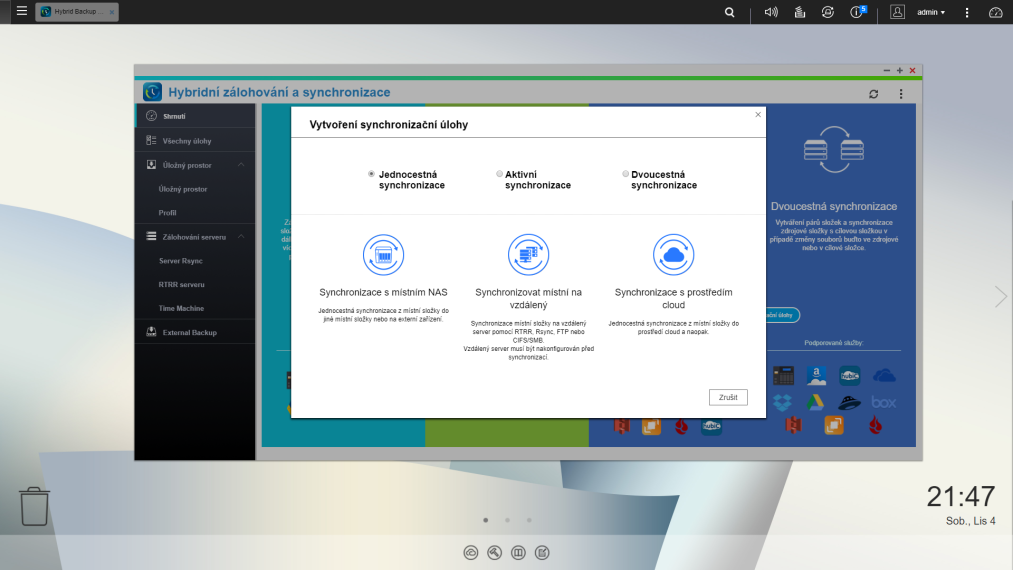The height and width of the screenshot is (570, 1013).
Task: Open Shrnutí in the sidebar
Action: tap(195, 116)
